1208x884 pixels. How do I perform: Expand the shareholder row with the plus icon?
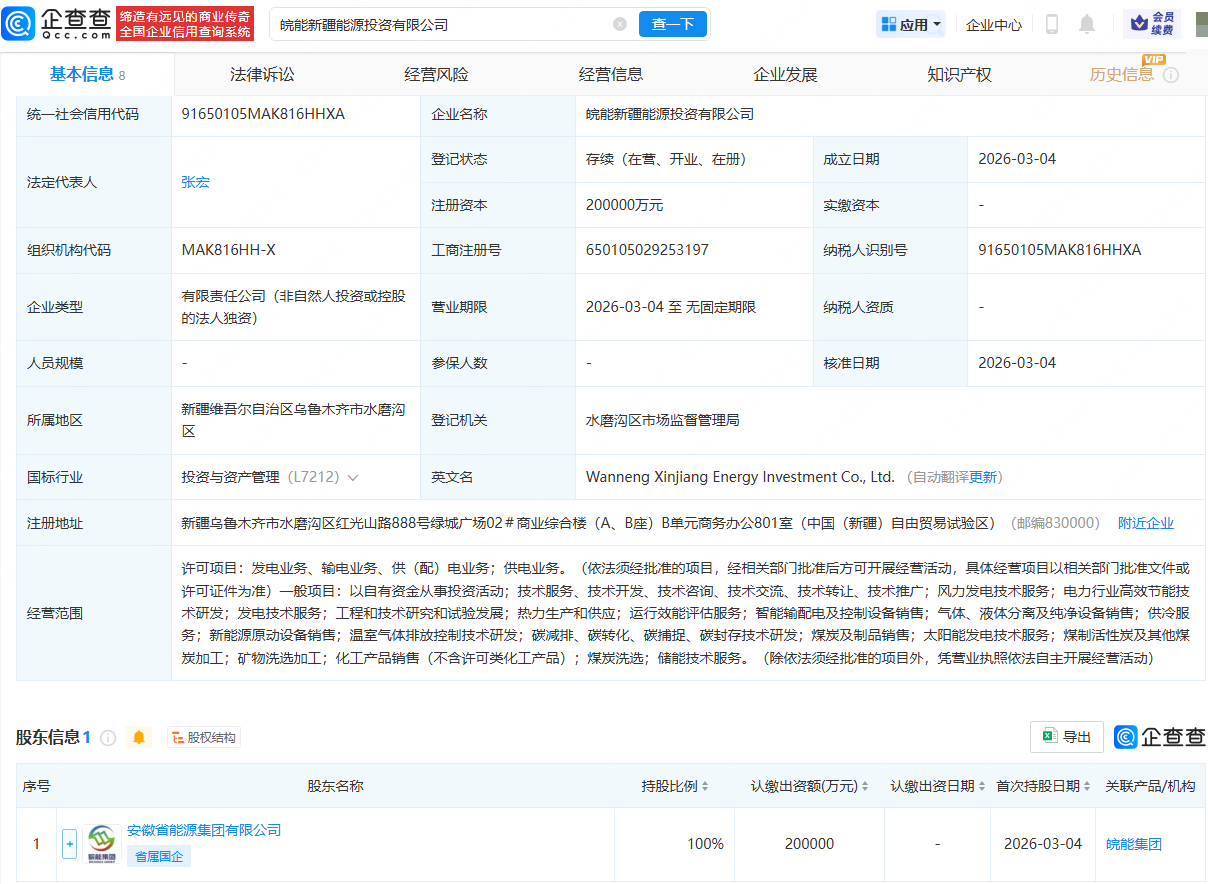coord(69,843)
